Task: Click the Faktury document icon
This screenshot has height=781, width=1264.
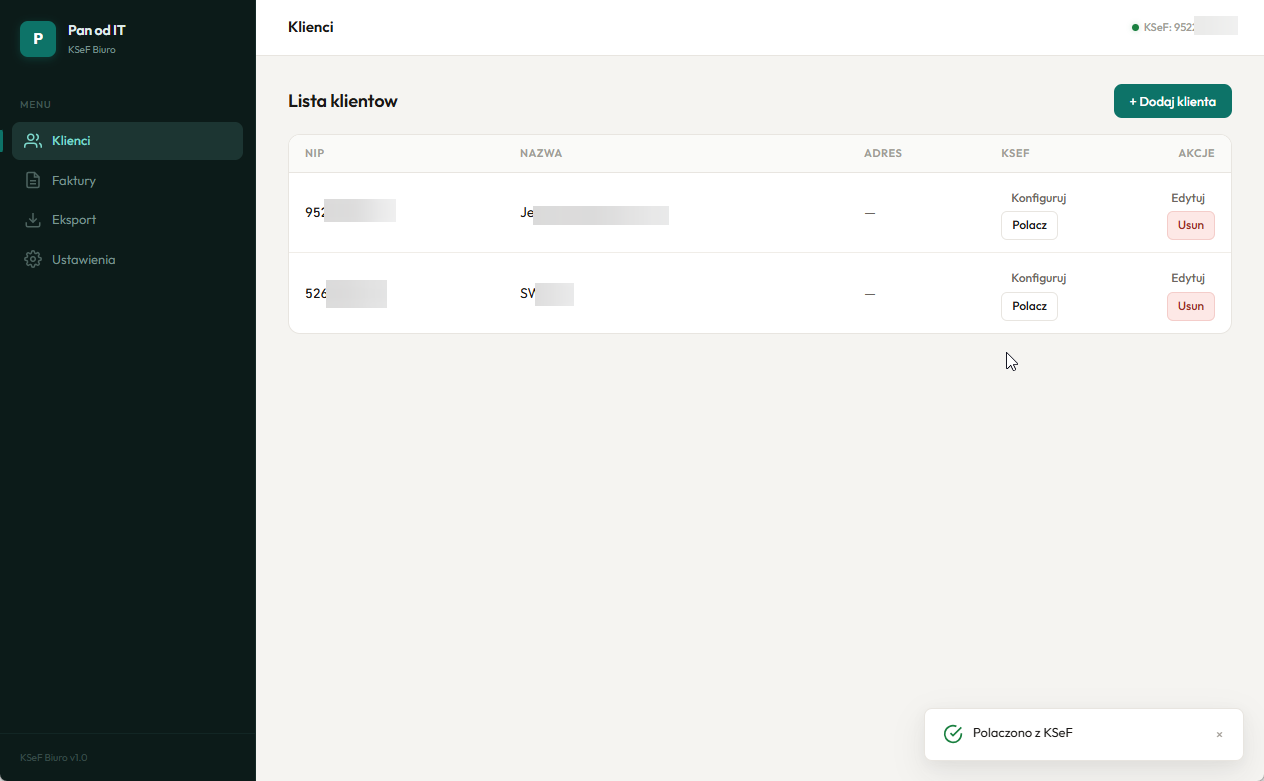Action: pos(33,181)
